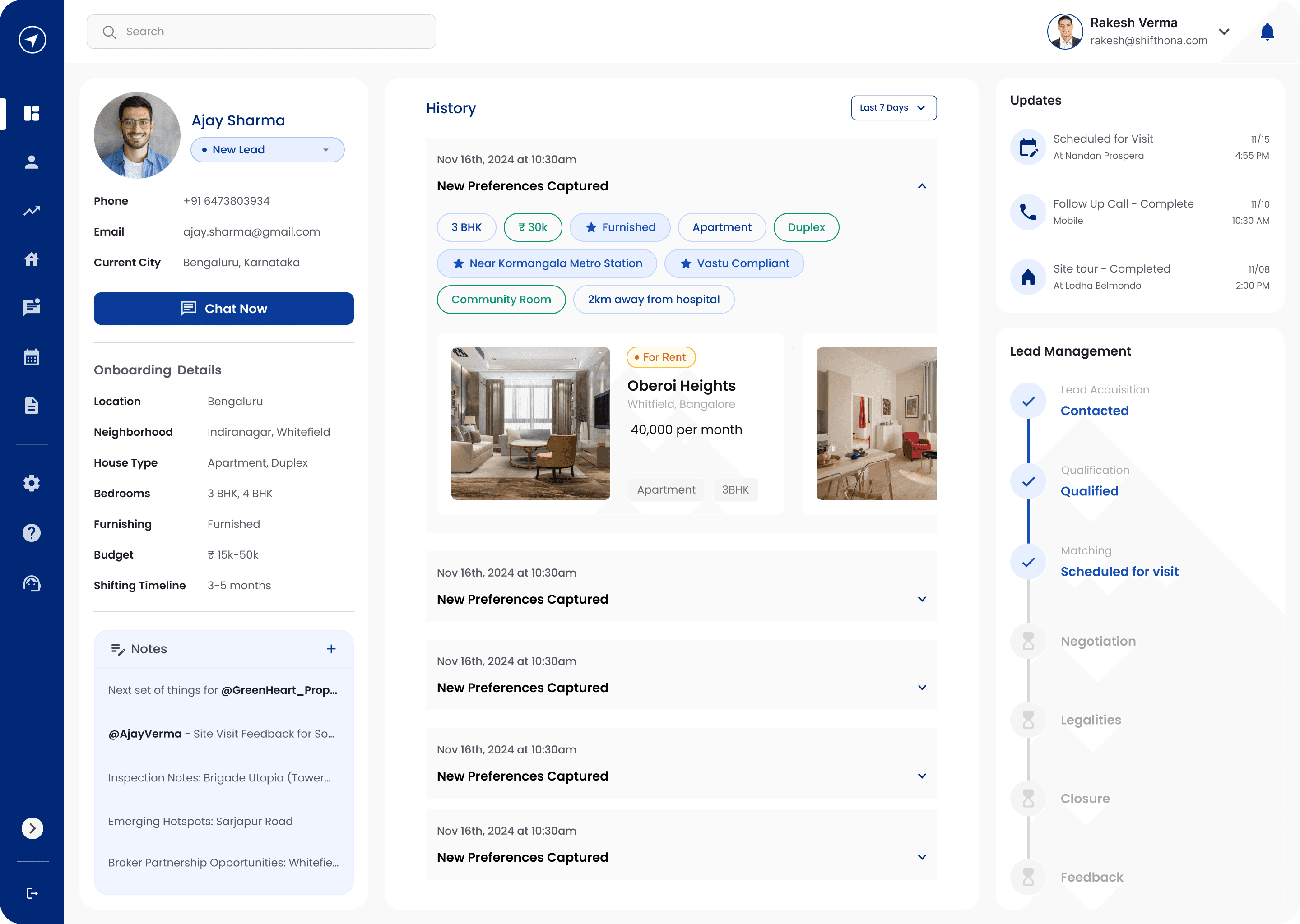Screen dimensions: 1300x924
Task: Collapse the first New Preferences Captured entry
Action: [x=921, y=186]
